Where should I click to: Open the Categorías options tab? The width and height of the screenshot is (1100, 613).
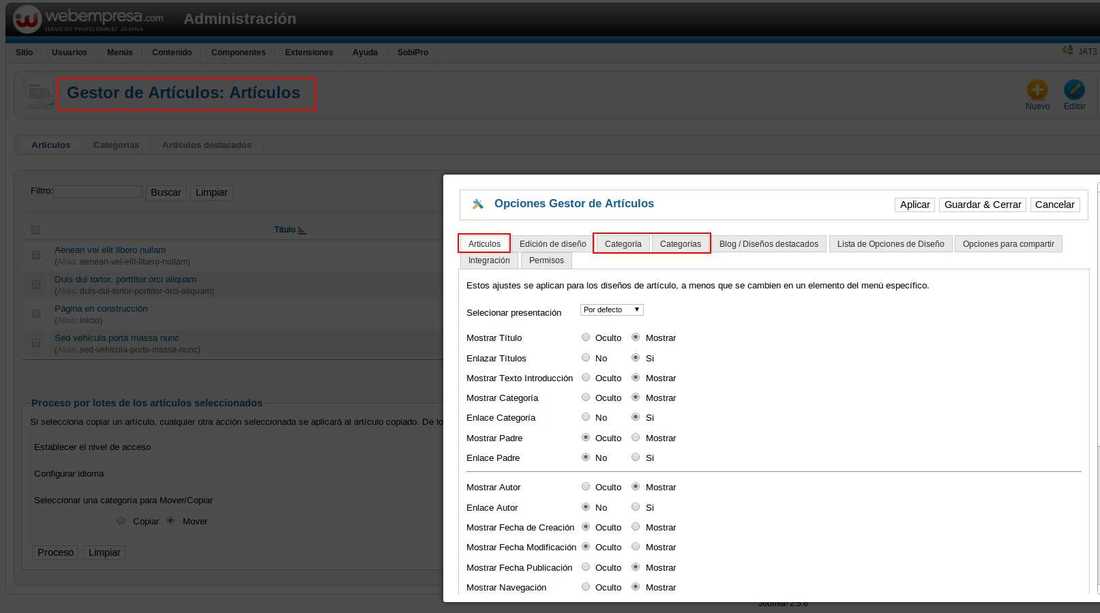pyautogui.click(x=680, y=243)
